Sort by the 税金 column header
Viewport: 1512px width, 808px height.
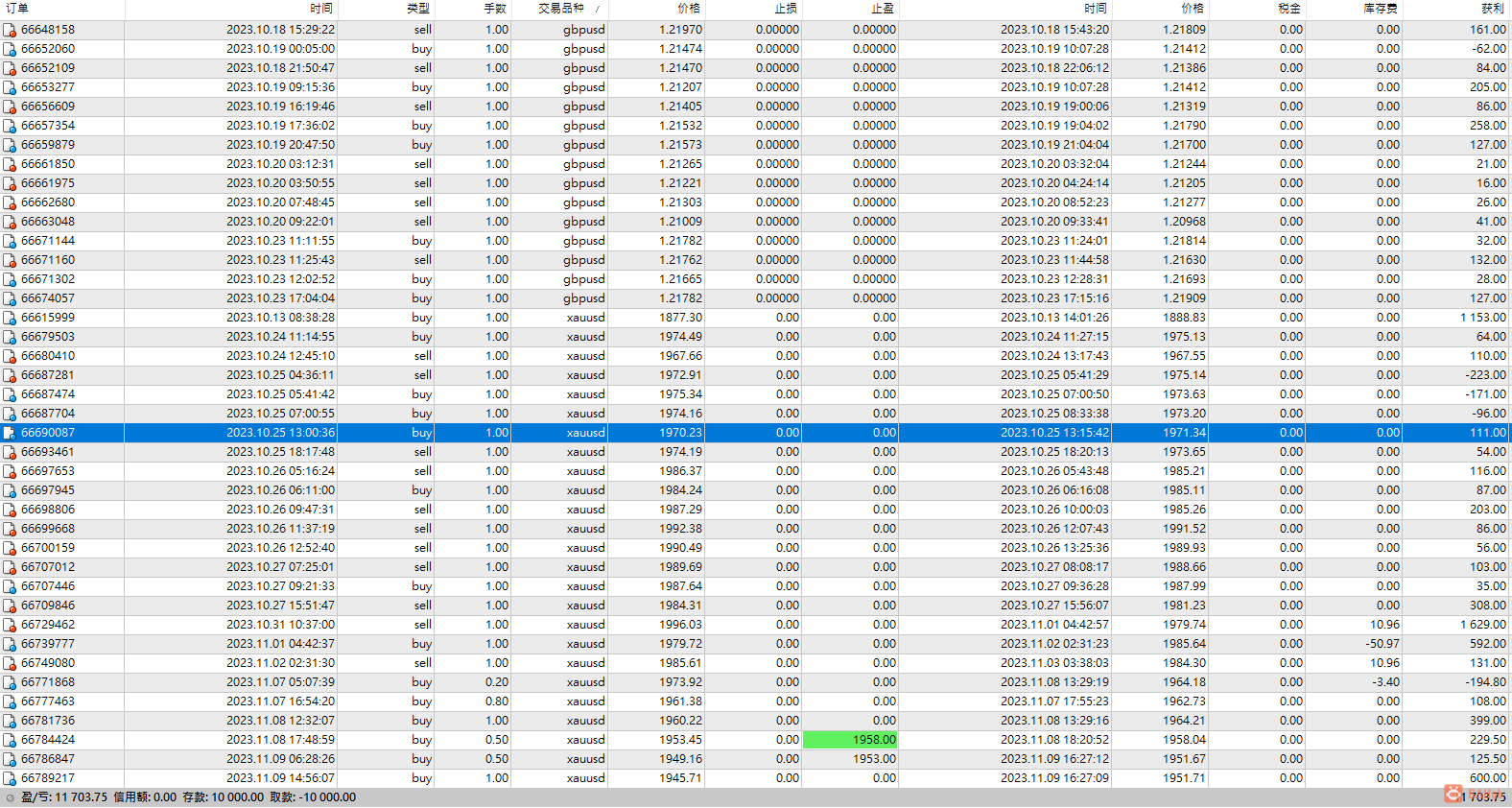[x=1289, y=9]
